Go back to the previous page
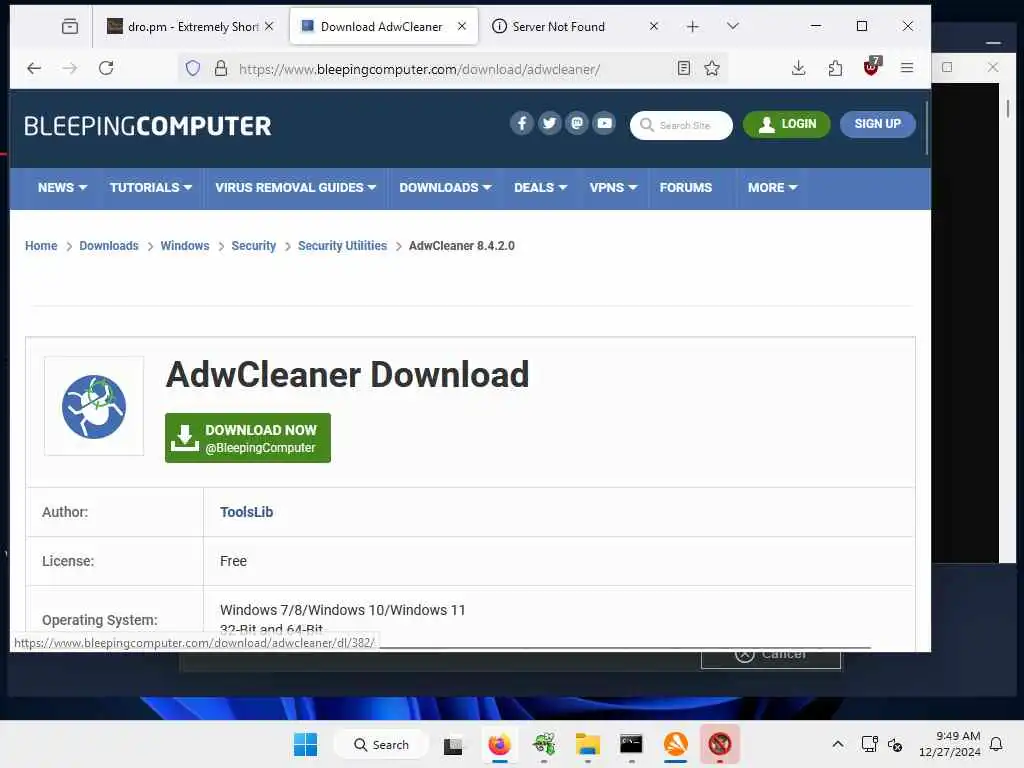 (x=34, y=68)
